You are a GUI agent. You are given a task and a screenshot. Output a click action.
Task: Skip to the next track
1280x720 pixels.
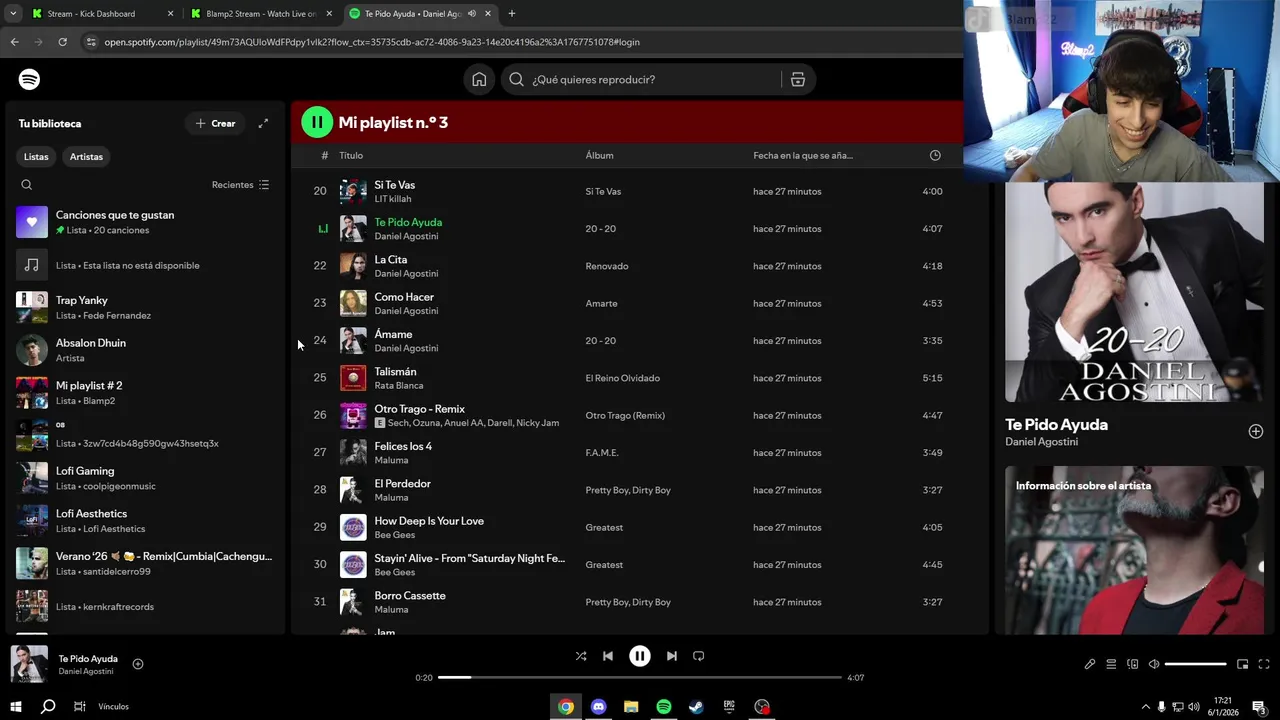pos(672,656)
